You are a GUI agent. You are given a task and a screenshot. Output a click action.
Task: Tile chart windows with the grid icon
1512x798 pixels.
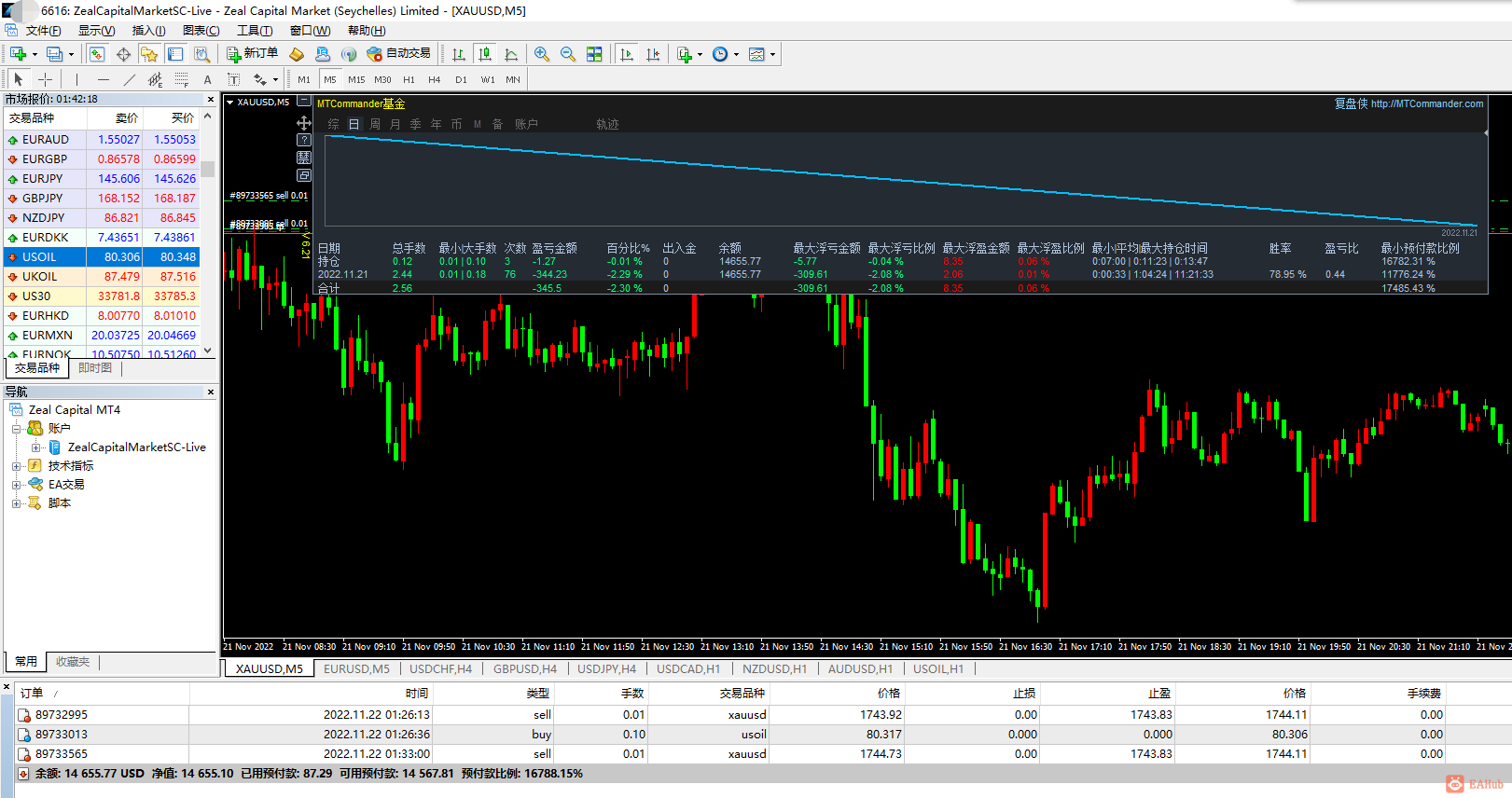click(x=594, y=54)
